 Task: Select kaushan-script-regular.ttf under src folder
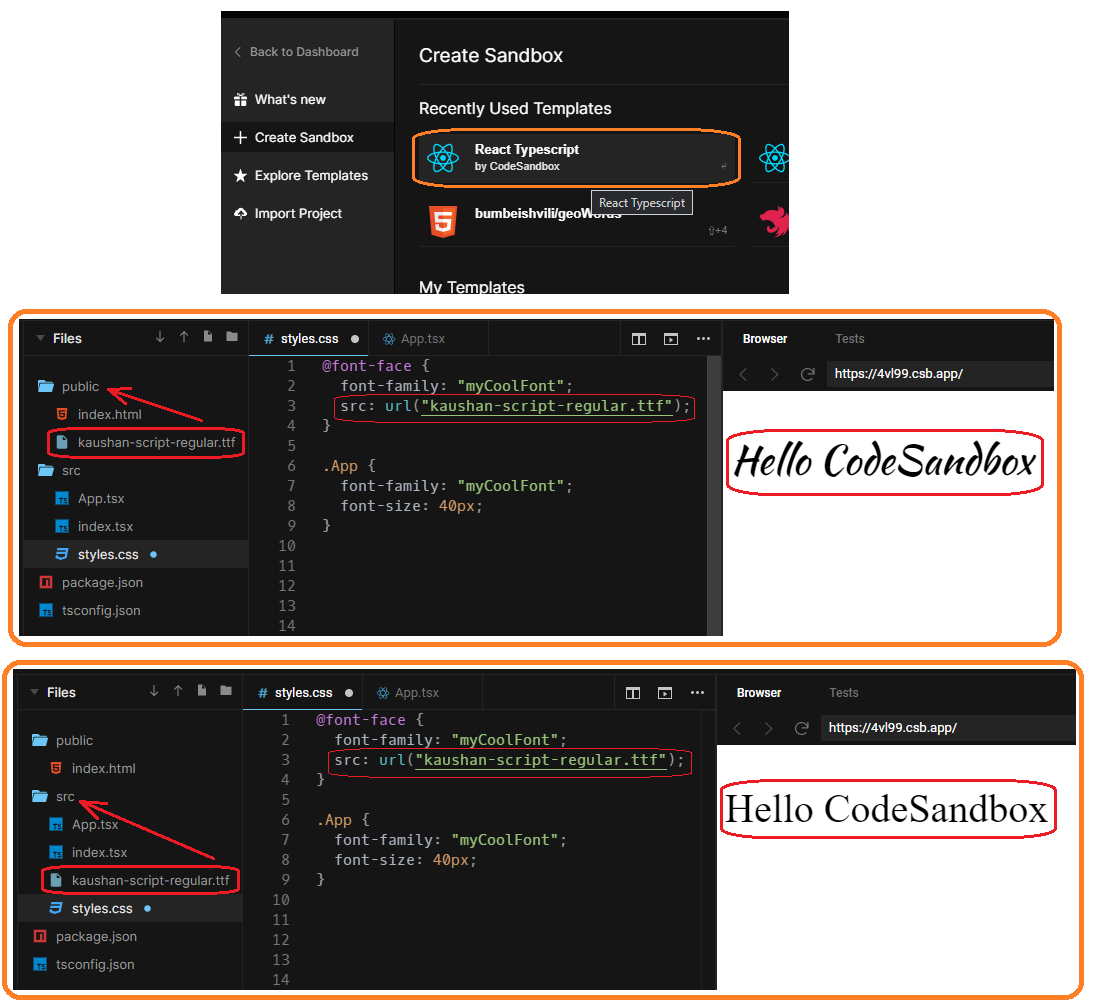139,880
